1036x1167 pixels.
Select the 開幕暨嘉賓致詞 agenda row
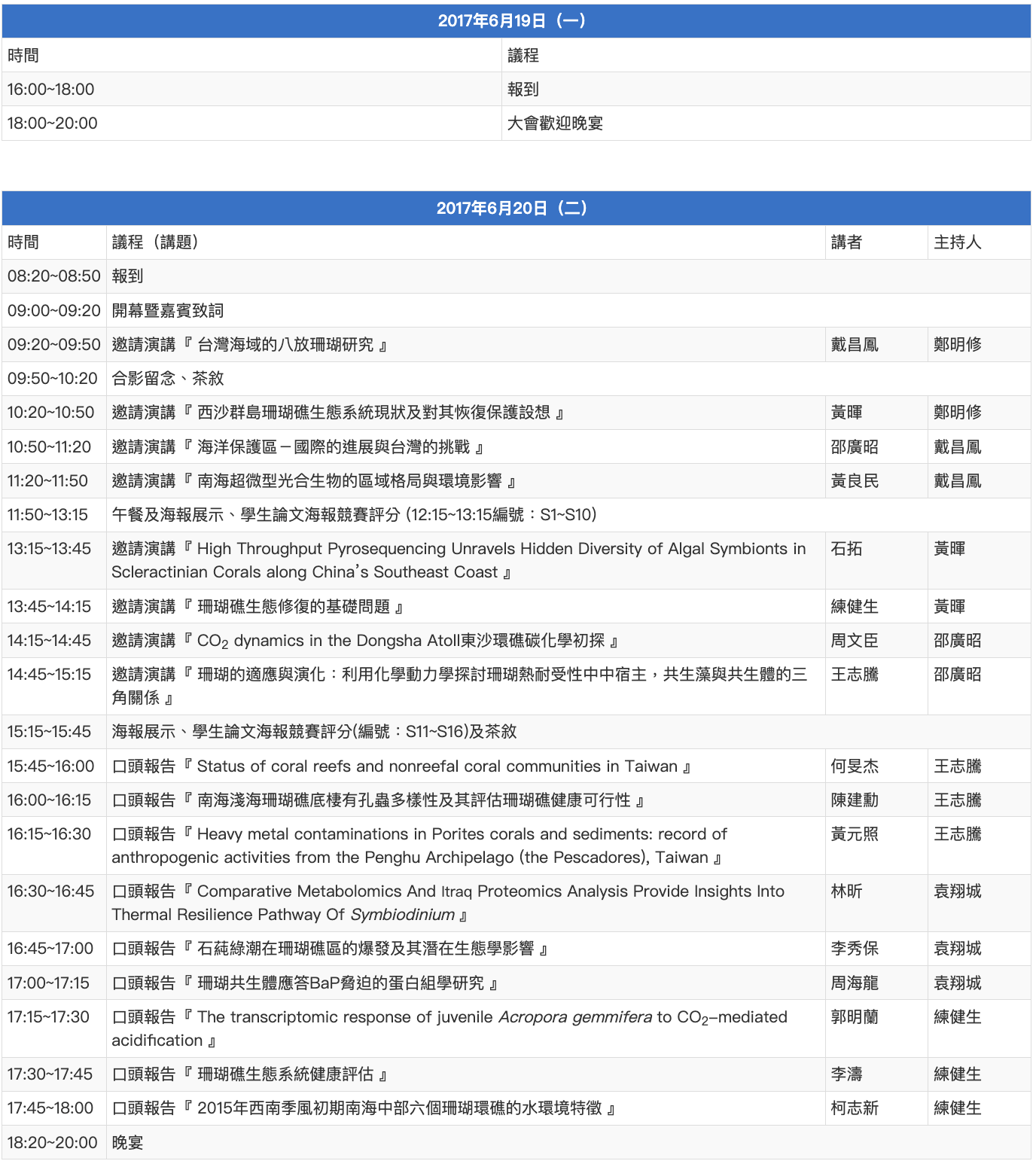point(168,311)
